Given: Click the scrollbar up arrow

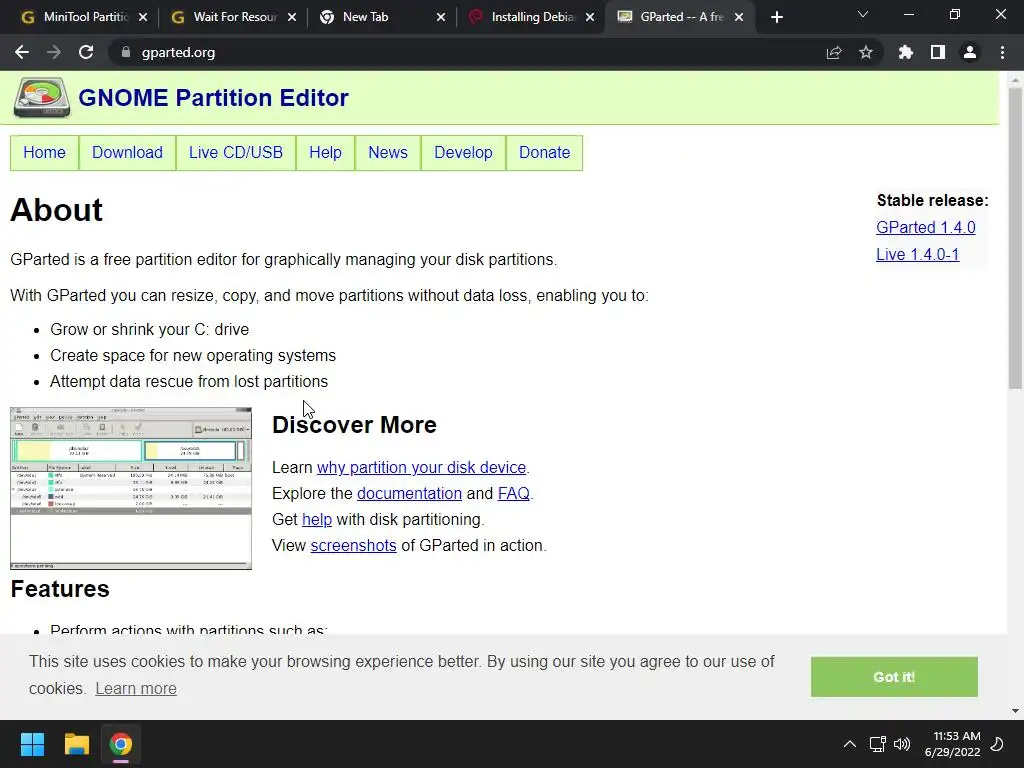Looking at the screenshot, I should coord(1015,80).
